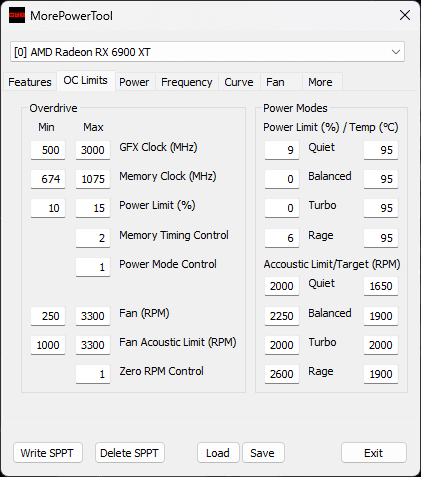Image resolution: width=421 pixels, height=477 pixels.
Task: Edit the Quiet acoustic target field (1650)
Action: 381,286
